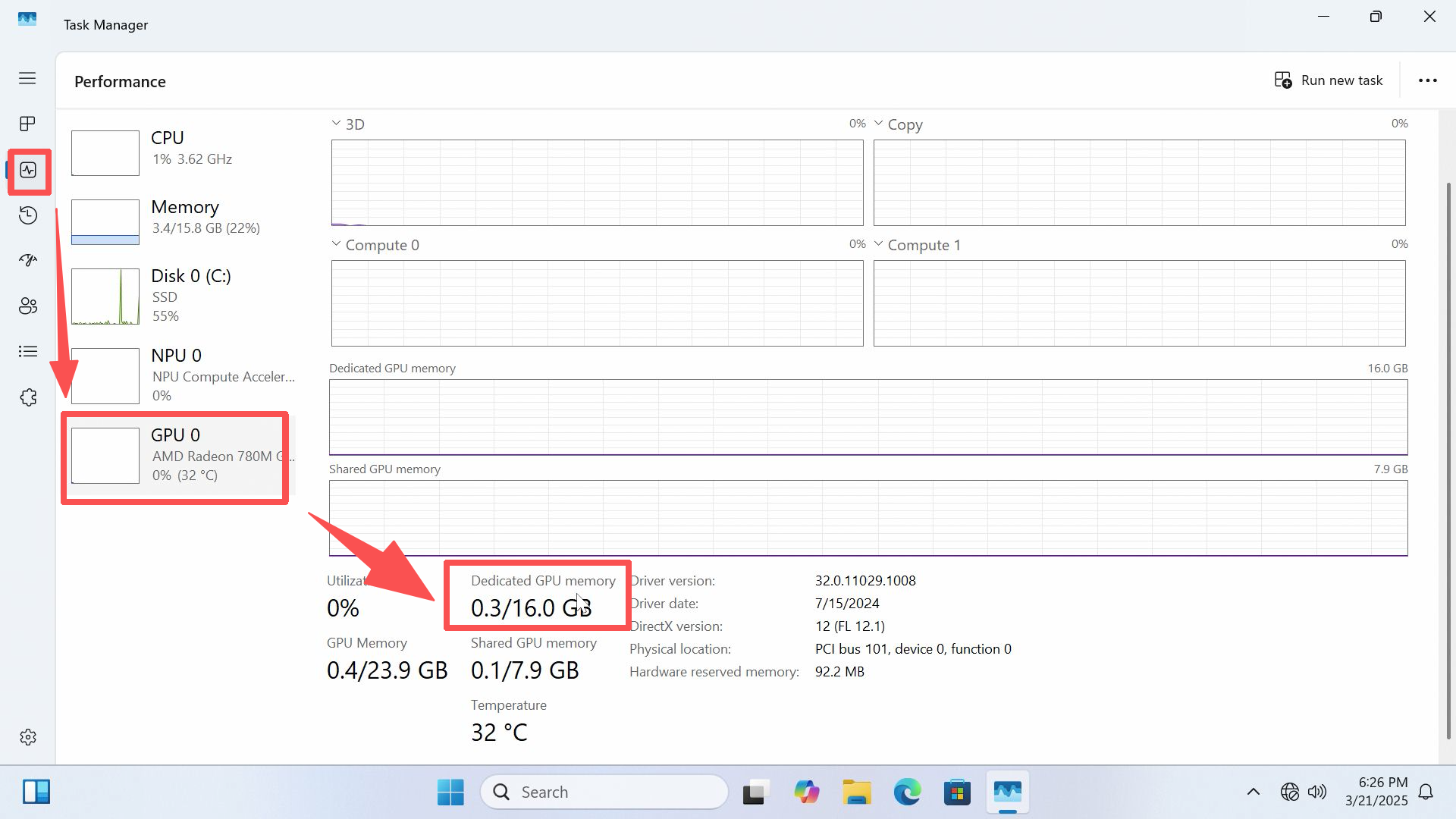Open the three-dot more options menu
Screen dimensions: 1456x819
coord(1427,80)
